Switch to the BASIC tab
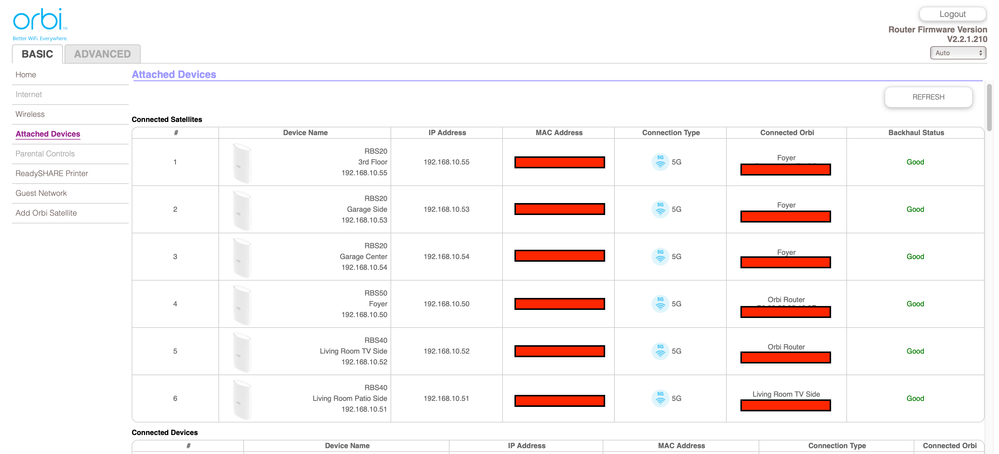Image resolution: width=999 pixels, height=454 pixels. 37,54
